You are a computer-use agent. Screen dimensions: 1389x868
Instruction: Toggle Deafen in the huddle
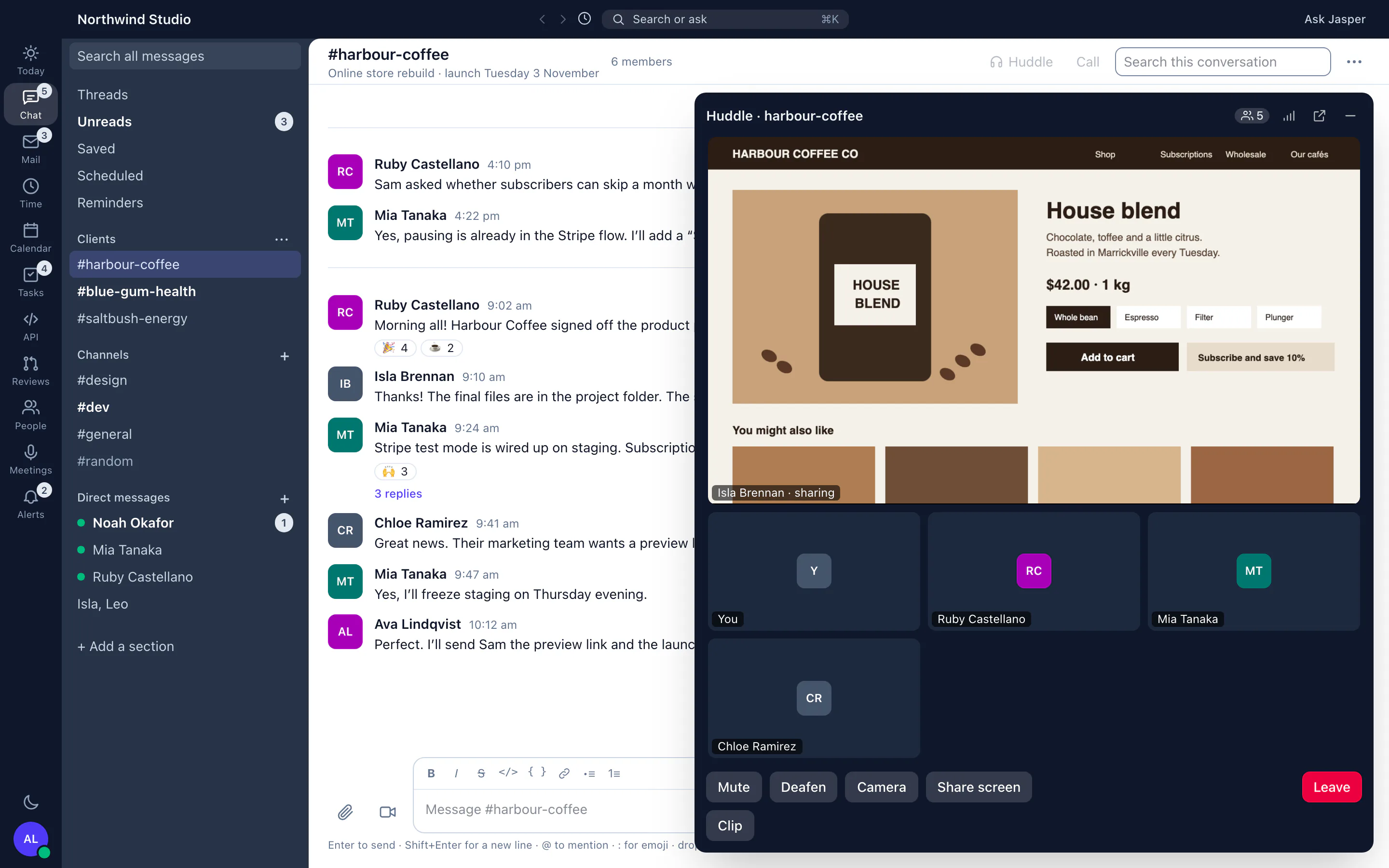click(803, 787)
